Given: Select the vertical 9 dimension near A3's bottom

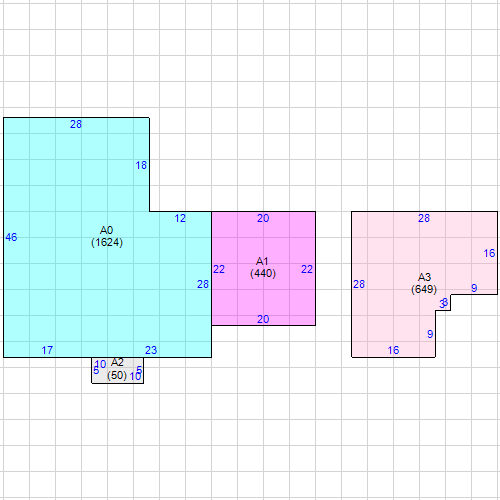Looking at the screenshot, I should [430, 334].
